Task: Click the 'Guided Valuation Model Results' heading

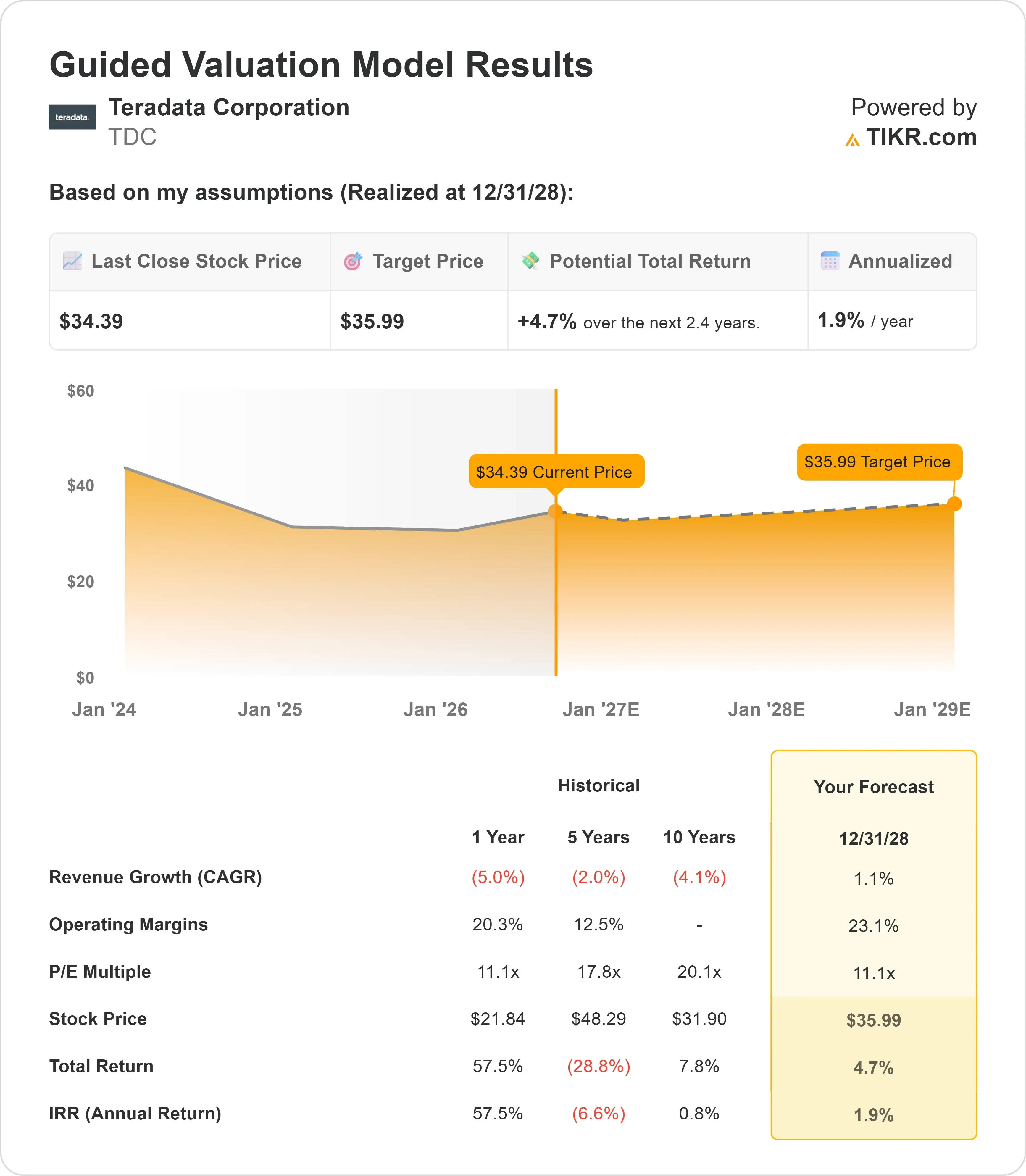Action: 321,65
